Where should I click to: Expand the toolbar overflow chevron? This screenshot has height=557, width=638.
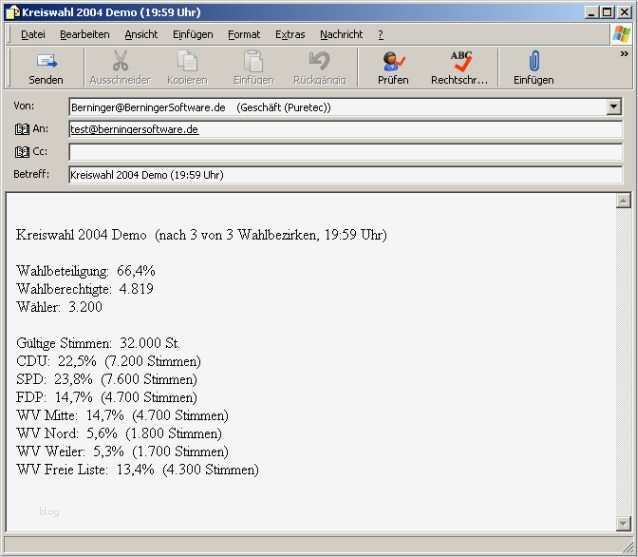click(624, 54)
